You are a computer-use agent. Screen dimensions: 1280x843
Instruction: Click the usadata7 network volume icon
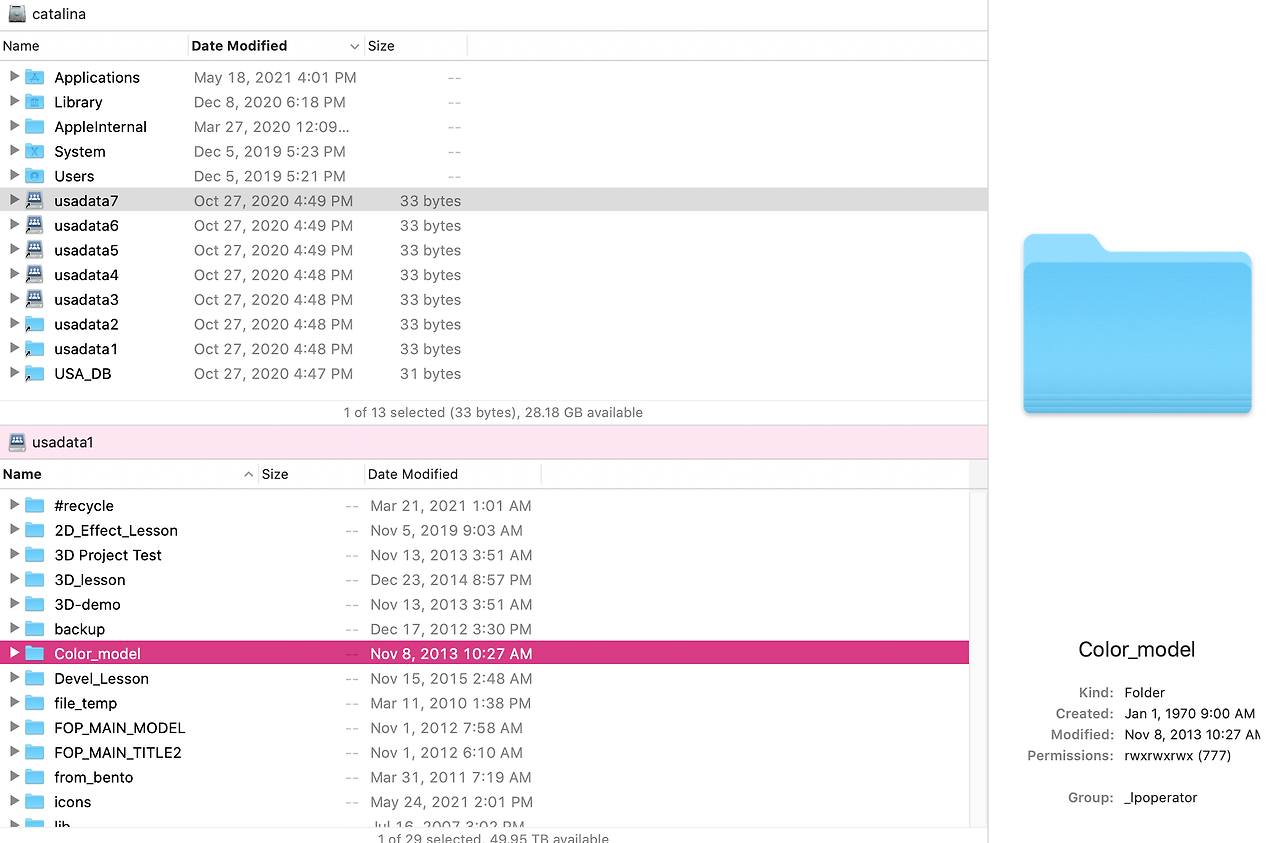[x=35, y=201]
